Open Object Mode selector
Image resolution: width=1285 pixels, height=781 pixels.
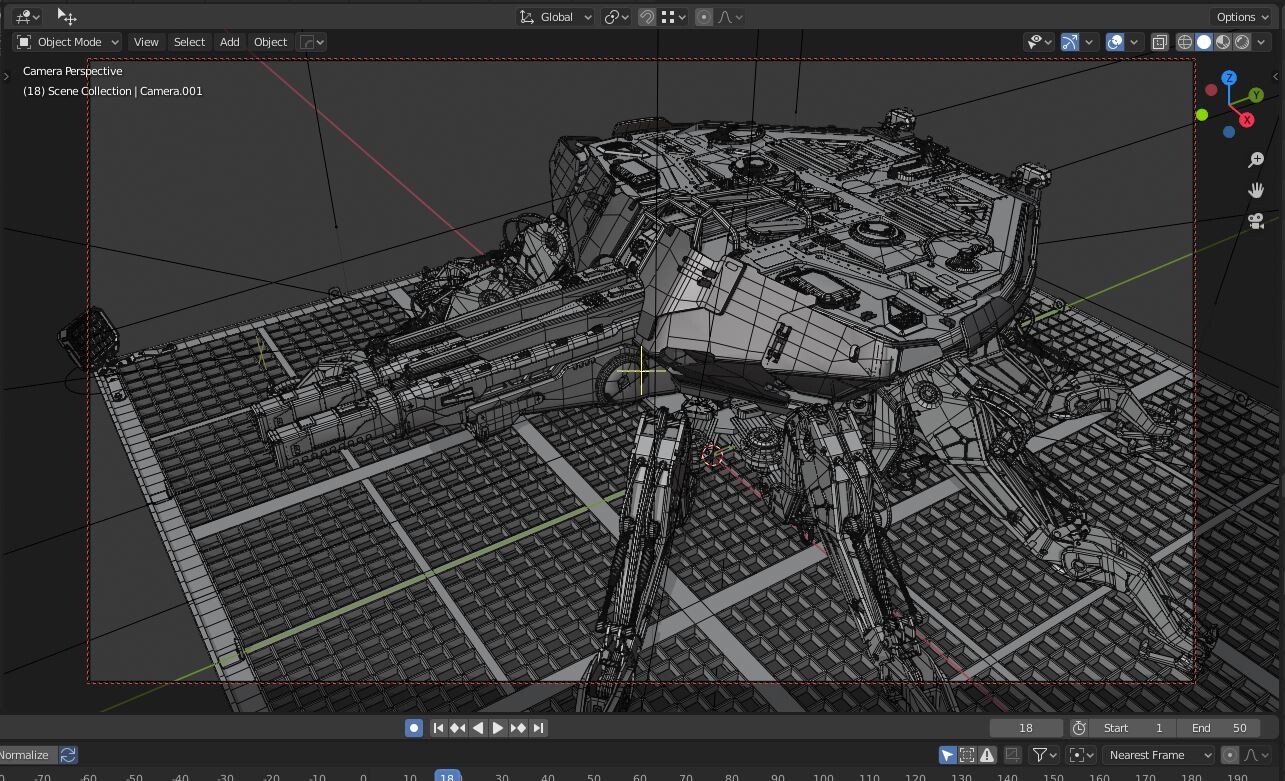[x=67, y=42]
